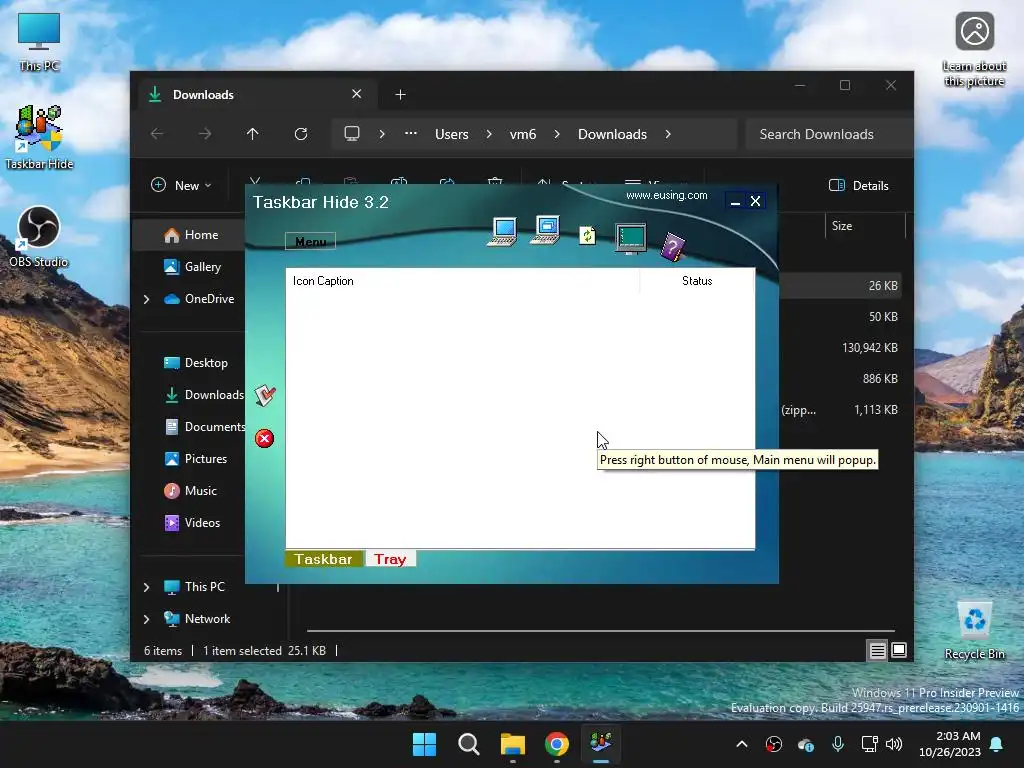
Task: Switch to the Tray tab
Action: click(x=390, y=559)
